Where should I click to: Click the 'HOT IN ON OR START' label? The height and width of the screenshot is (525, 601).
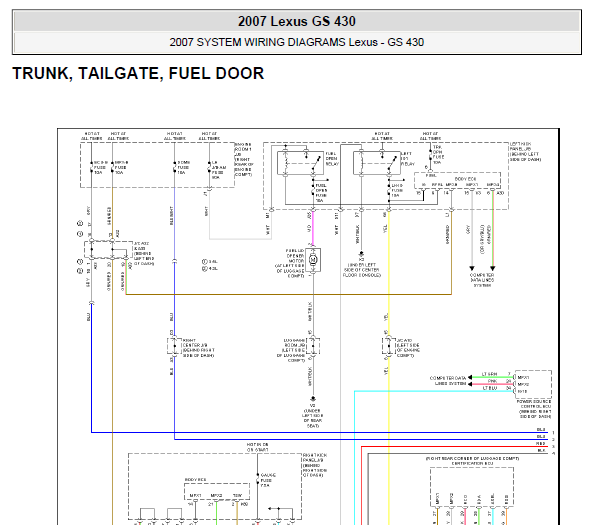click(x=258, y=447)
